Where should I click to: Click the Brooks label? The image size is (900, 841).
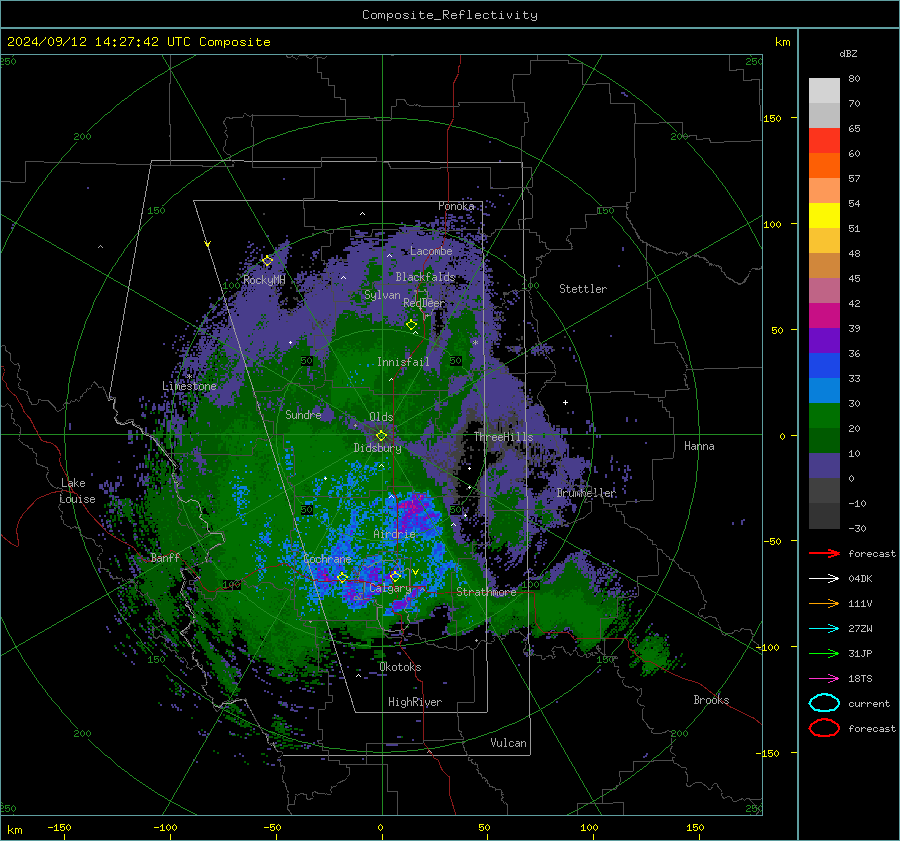pyautogui.click(x=711, y=700)
